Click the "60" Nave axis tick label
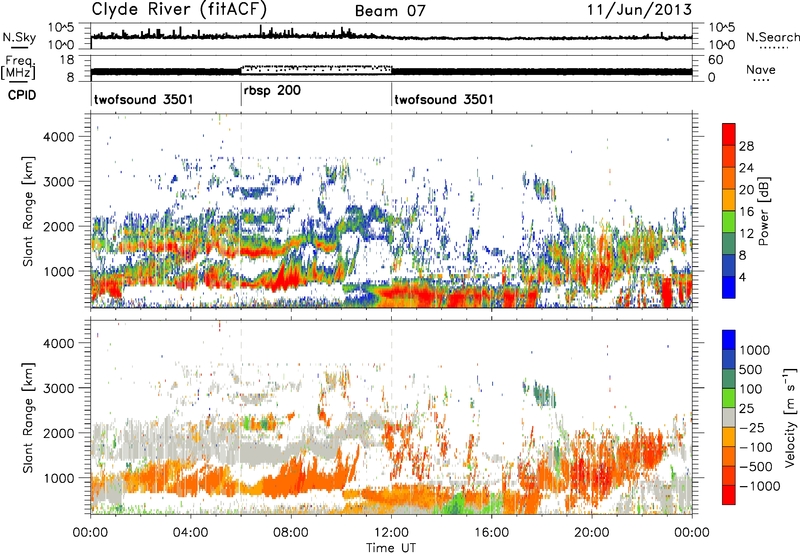800x554 pixels. coord(715,60)
